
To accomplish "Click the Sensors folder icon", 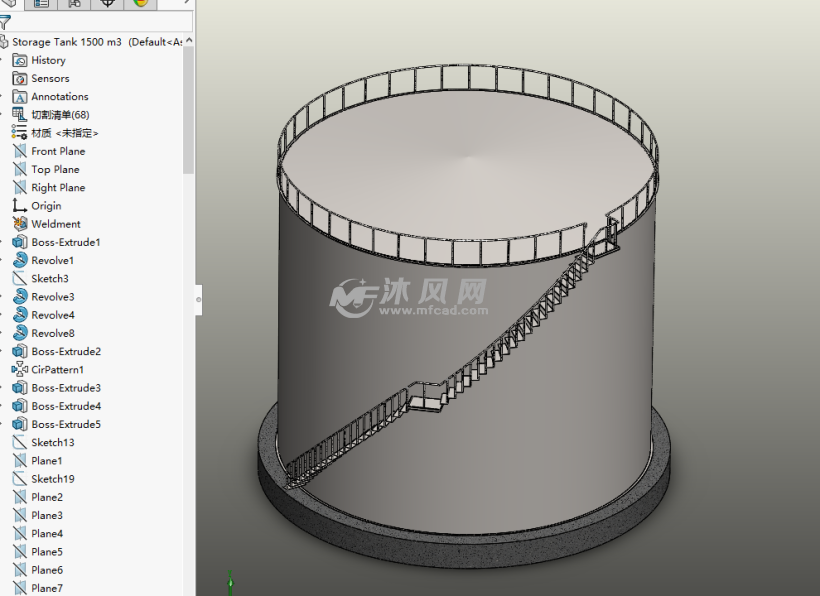I will (x=20, y=78).
